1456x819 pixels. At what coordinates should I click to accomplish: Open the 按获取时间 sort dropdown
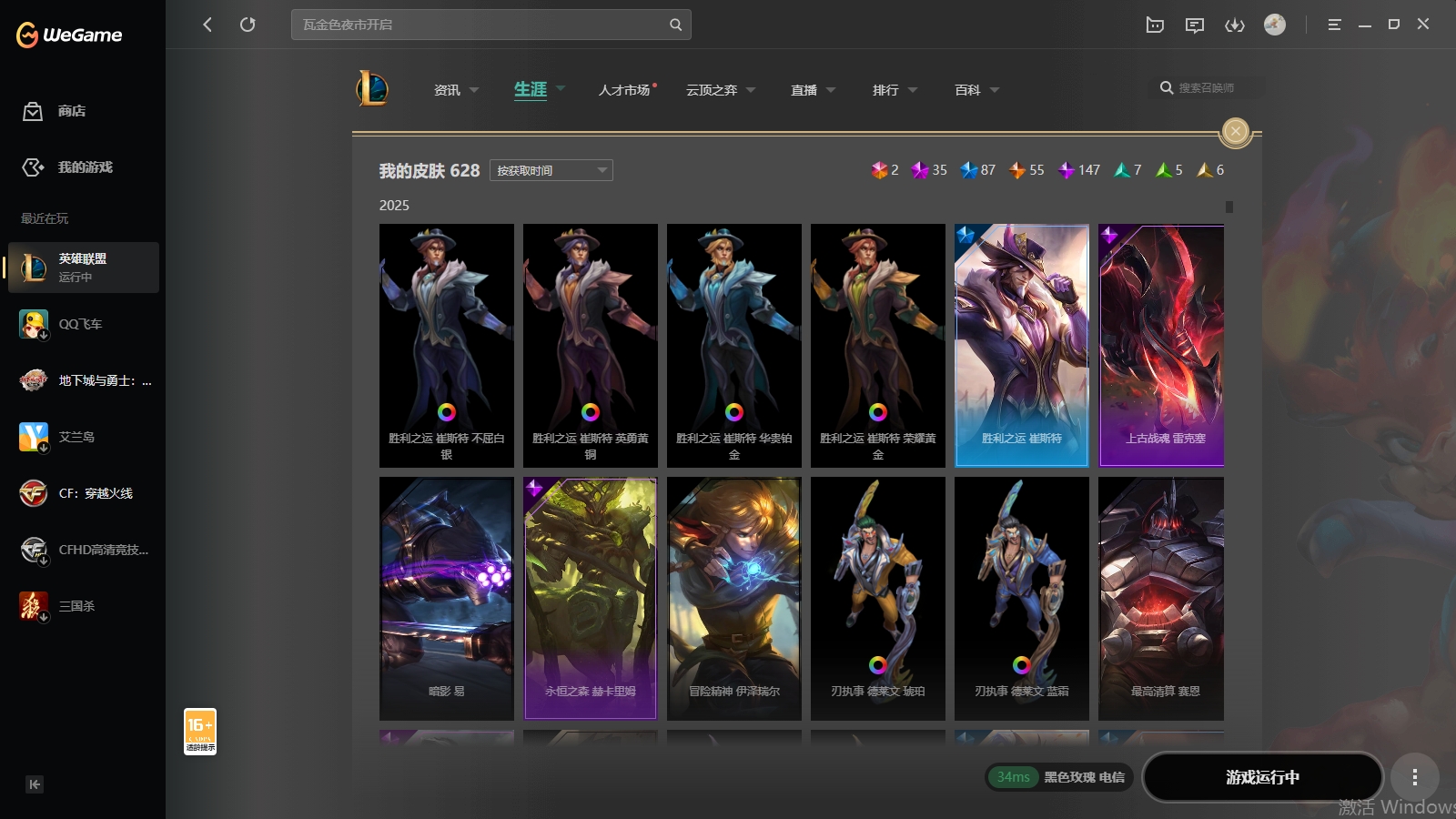pyautogui.click(x=551, y=170)
